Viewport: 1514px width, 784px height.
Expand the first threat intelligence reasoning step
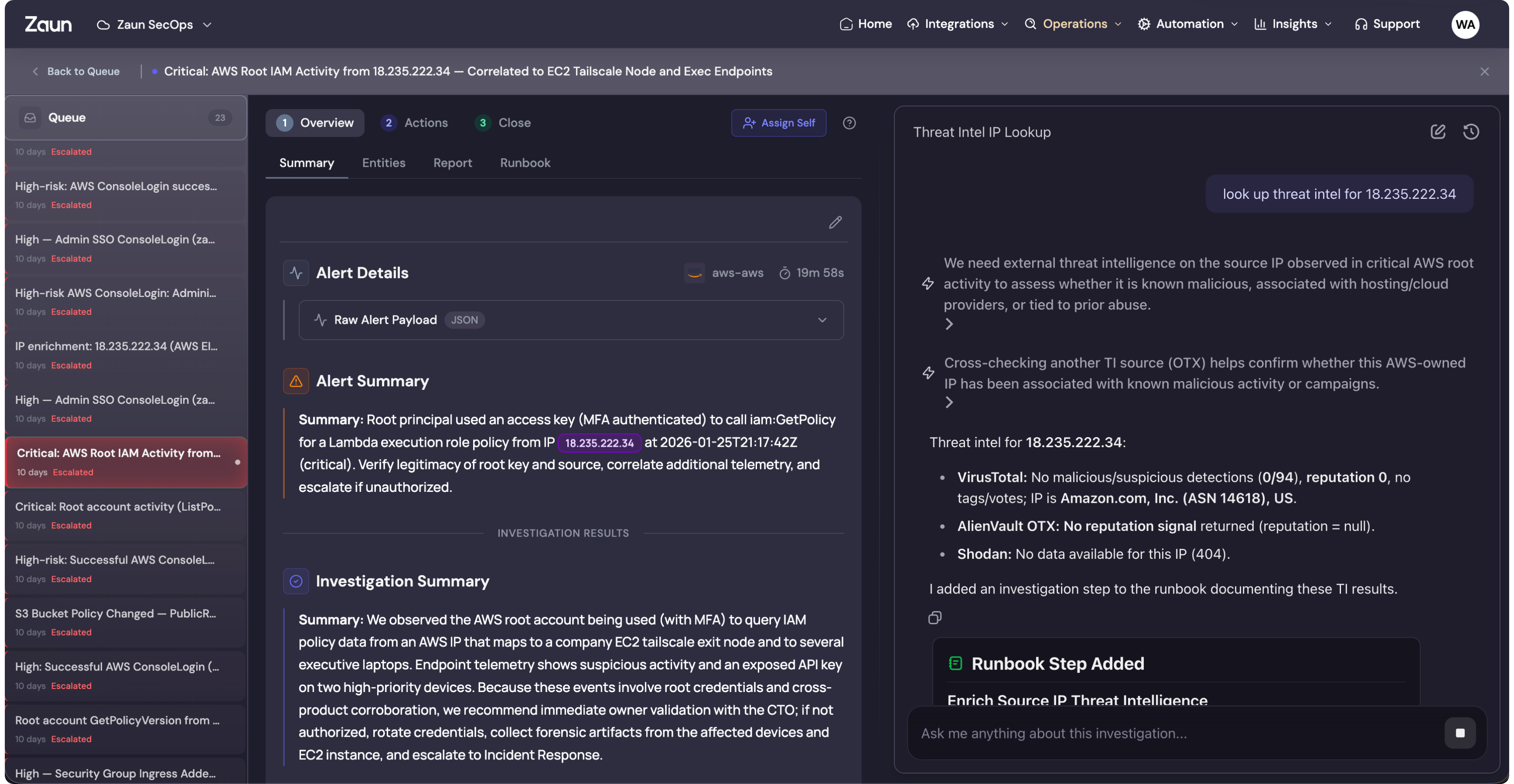(948, 324)
